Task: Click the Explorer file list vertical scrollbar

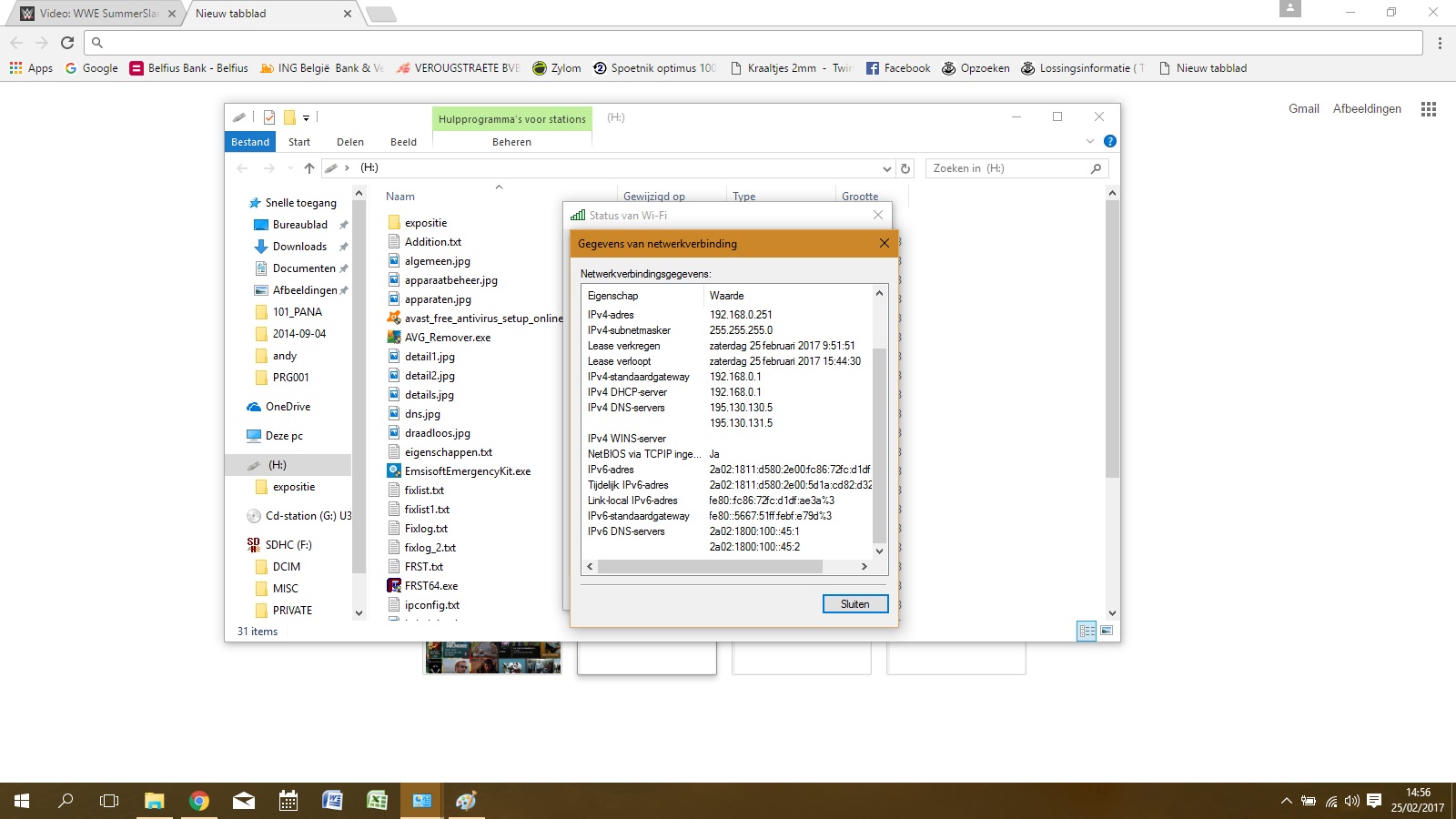Action: click(1112, 339)
